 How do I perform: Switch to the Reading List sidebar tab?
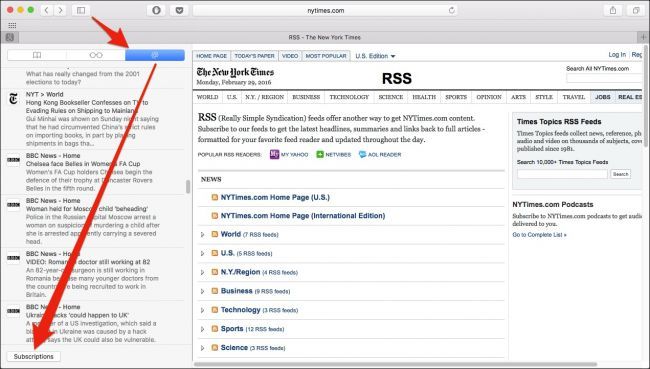point(96,55)
